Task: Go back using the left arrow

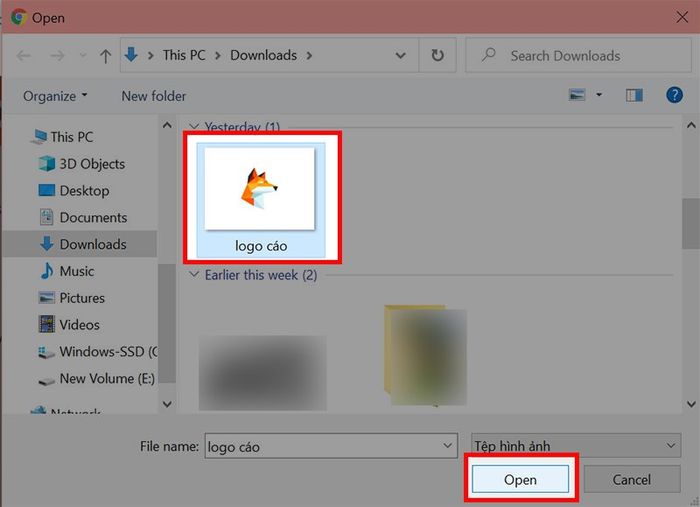Action: (23, 56)
